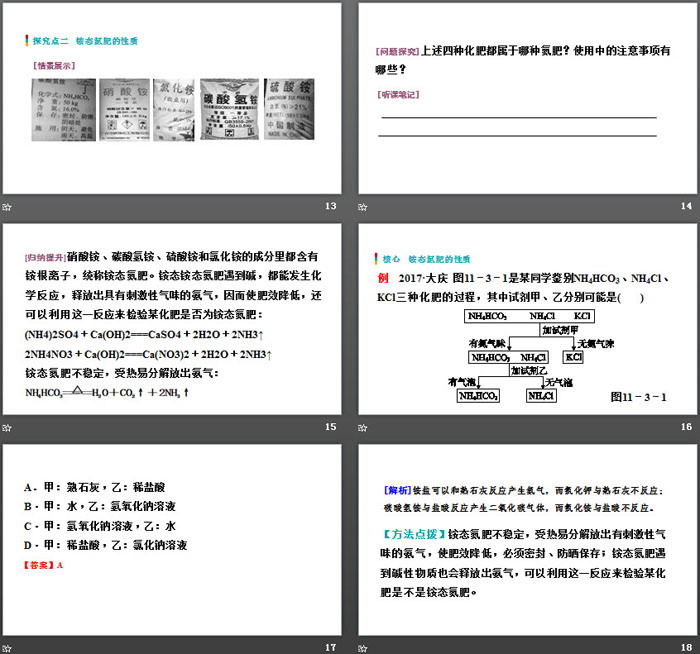Click the animation star under slide 16
The height and width of the screenshot is (654, 700).
pos(364,427)
